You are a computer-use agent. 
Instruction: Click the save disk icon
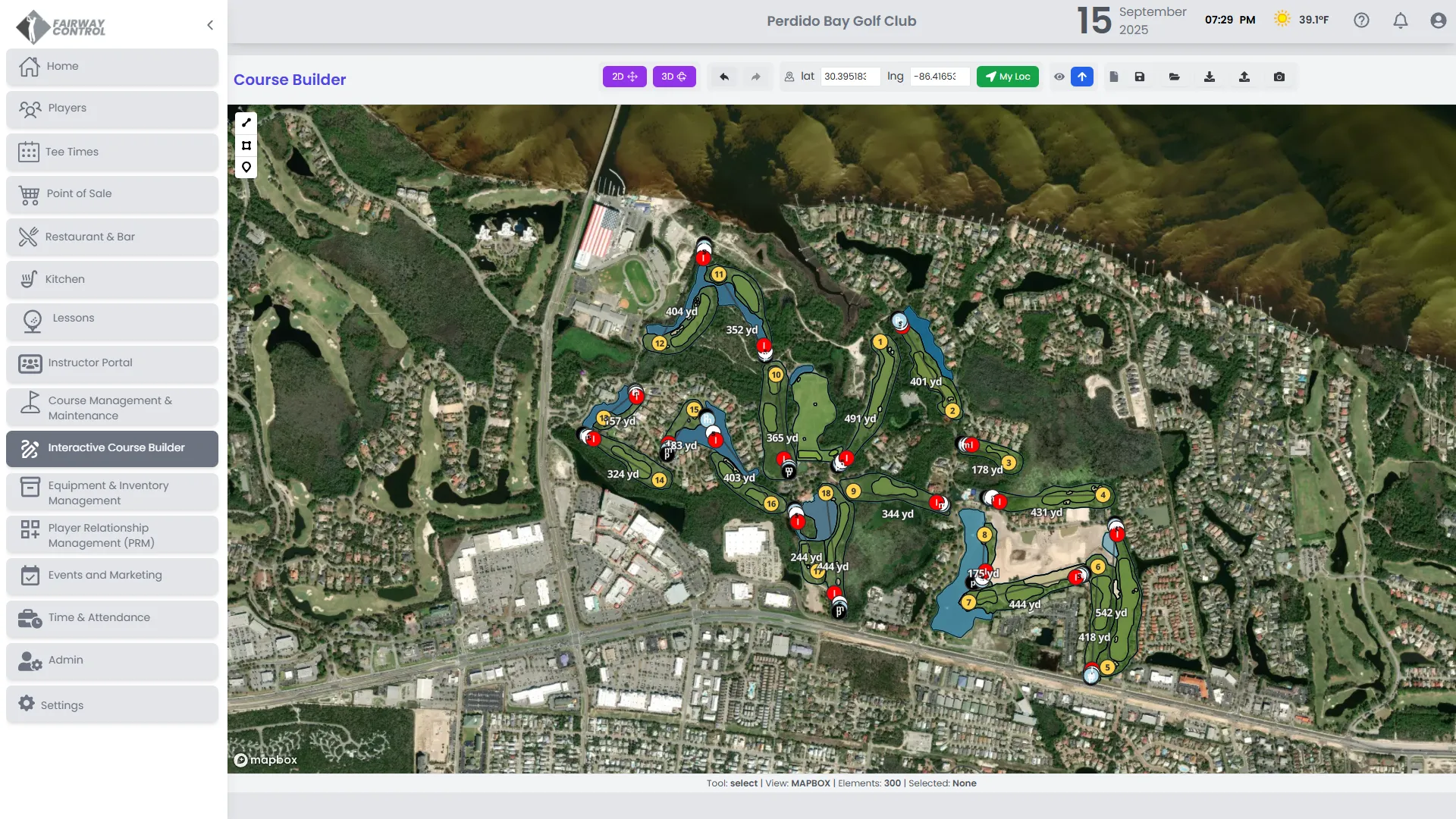click(1140, 77)
